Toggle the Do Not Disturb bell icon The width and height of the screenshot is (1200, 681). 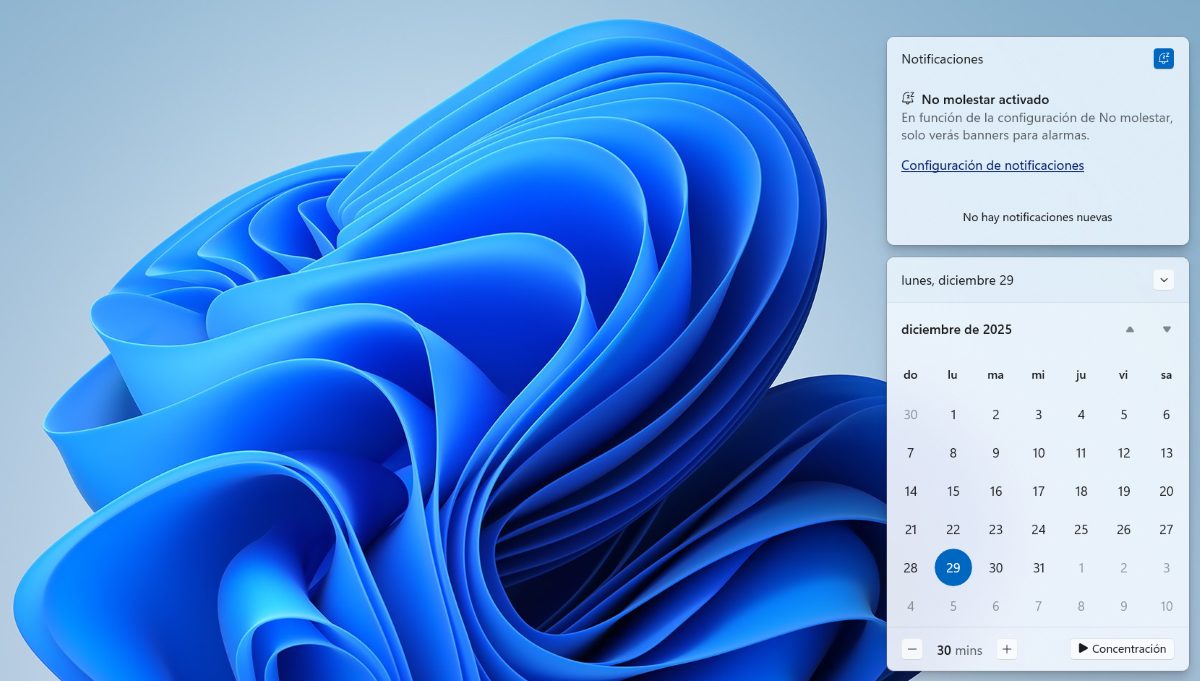click(x=1163, y=59)
